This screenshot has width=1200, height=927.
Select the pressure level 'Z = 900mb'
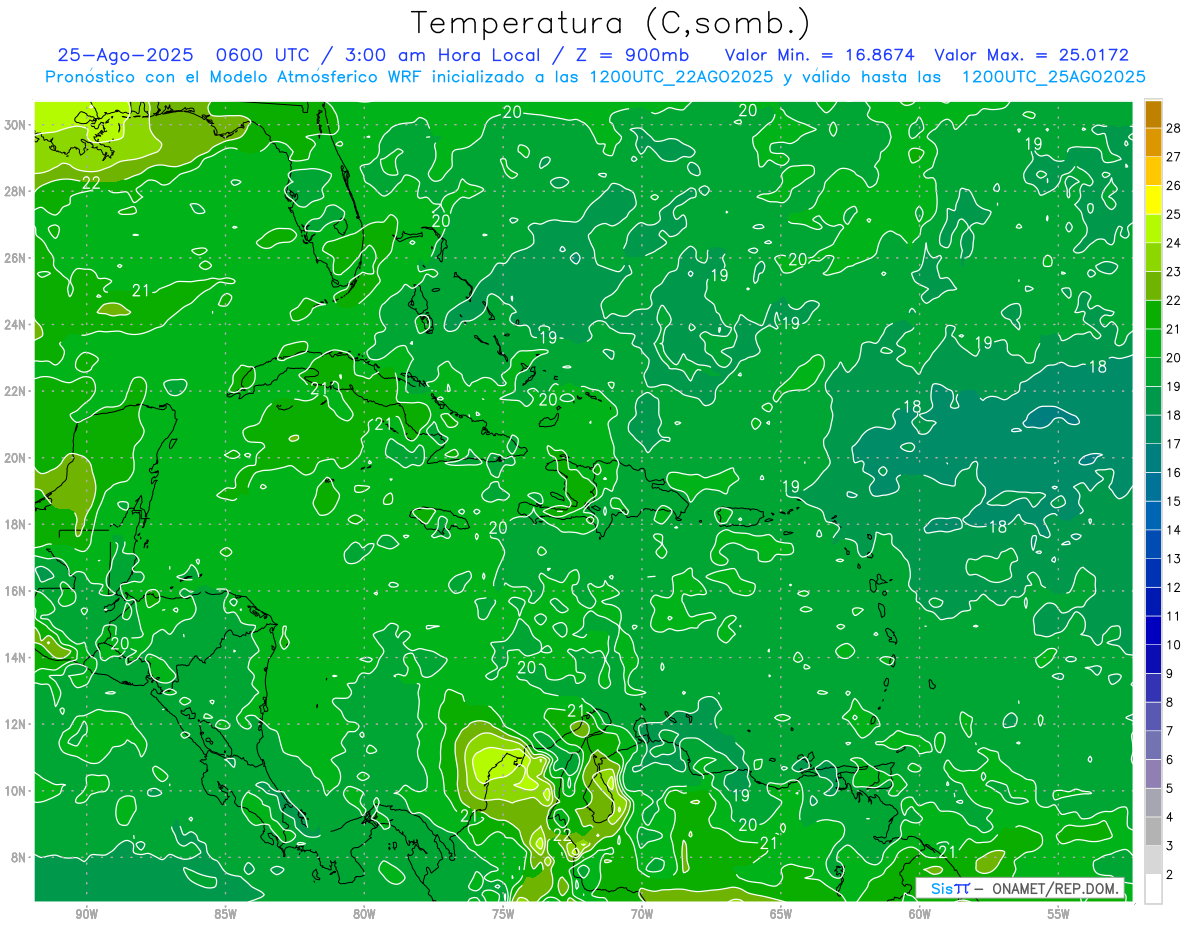pyautogui.click(x=634, y=55)
